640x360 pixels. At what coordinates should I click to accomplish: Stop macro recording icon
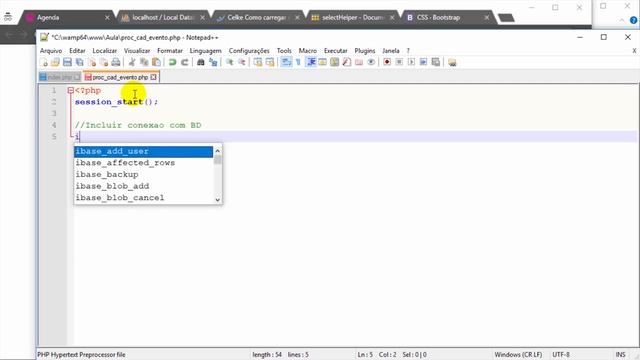pos(399,62)
